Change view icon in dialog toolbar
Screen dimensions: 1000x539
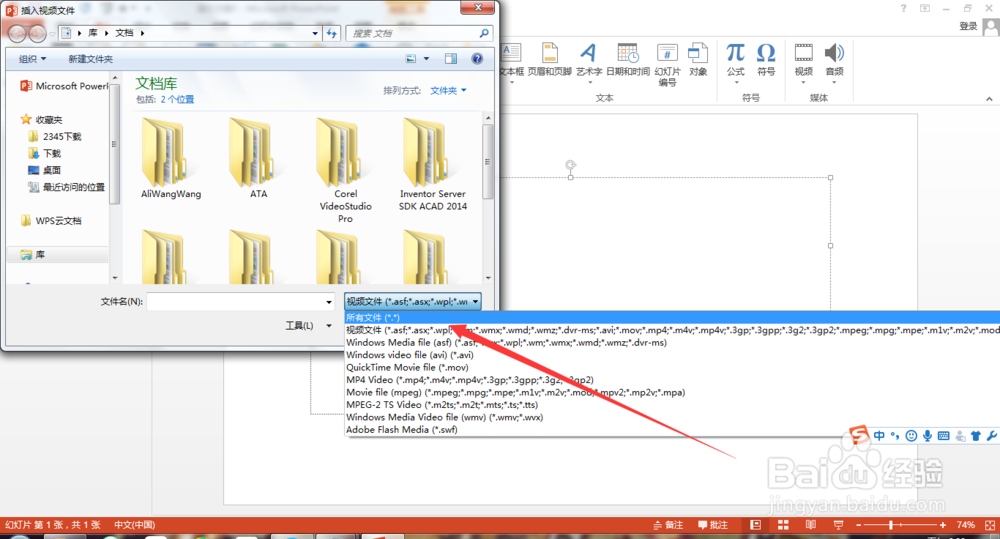(411, 59)
